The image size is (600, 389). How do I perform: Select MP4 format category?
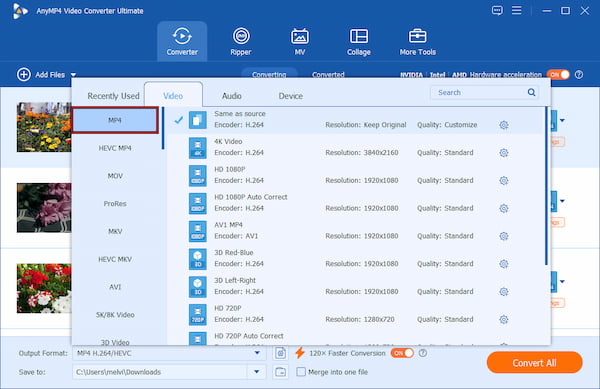click(115, 120)
